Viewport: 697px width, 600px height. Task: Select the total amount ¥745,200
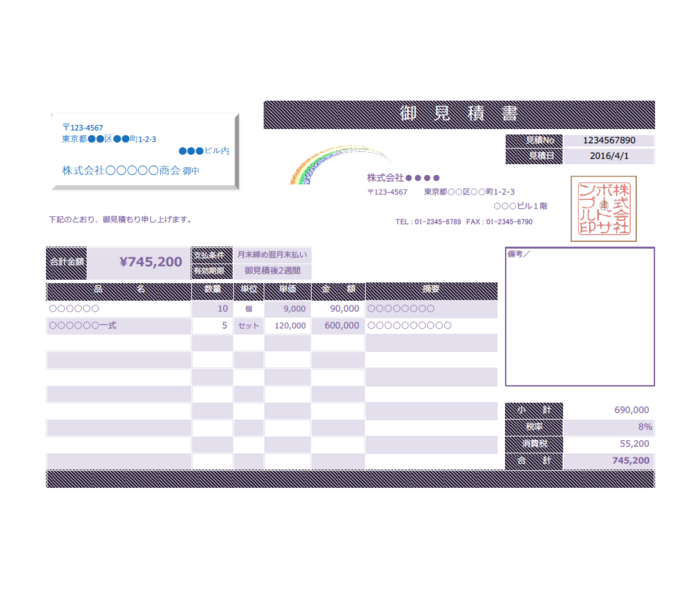151,262
